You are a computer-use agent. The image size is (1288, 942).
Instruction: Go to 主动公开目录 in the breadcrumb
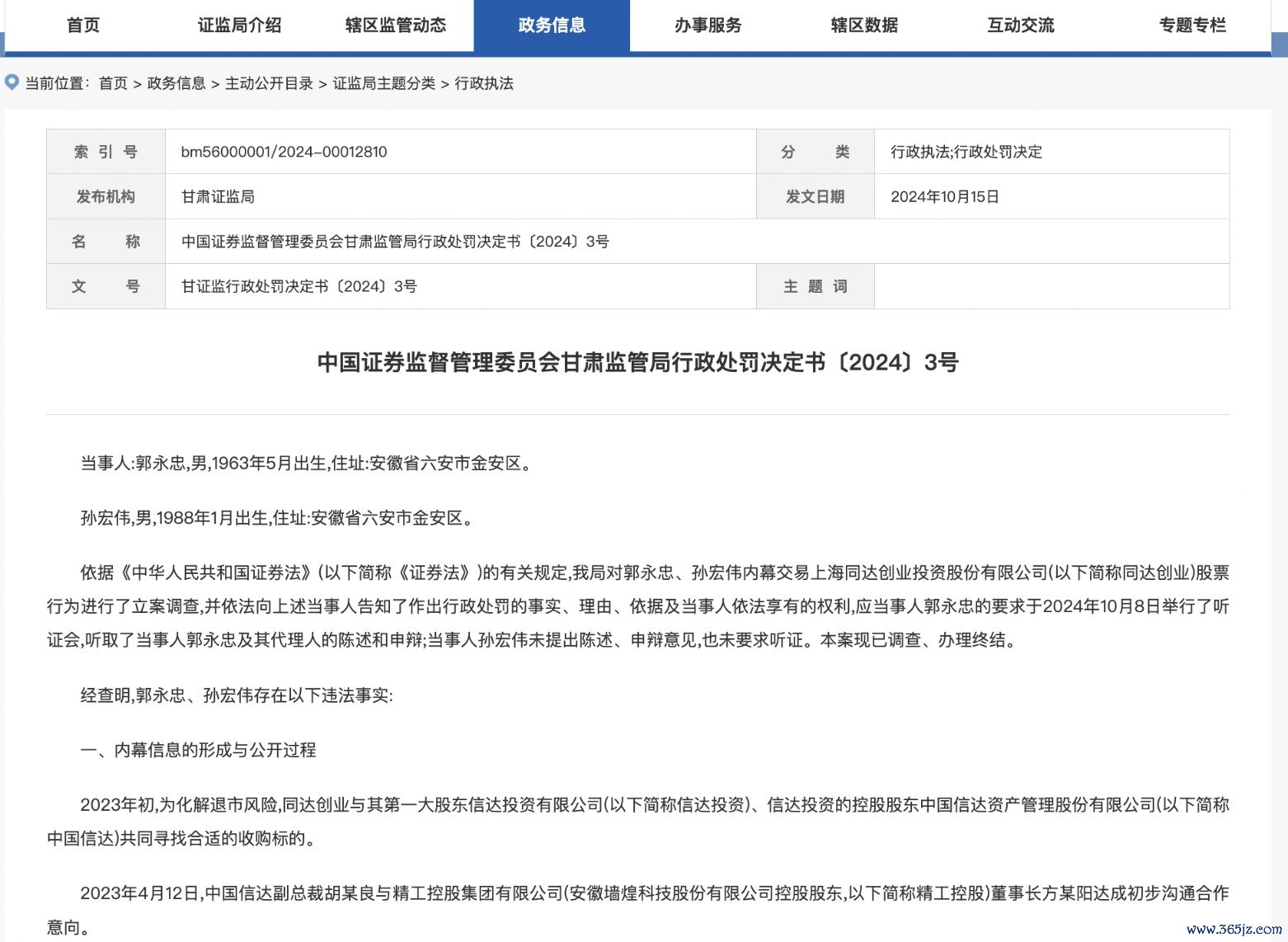269,83
